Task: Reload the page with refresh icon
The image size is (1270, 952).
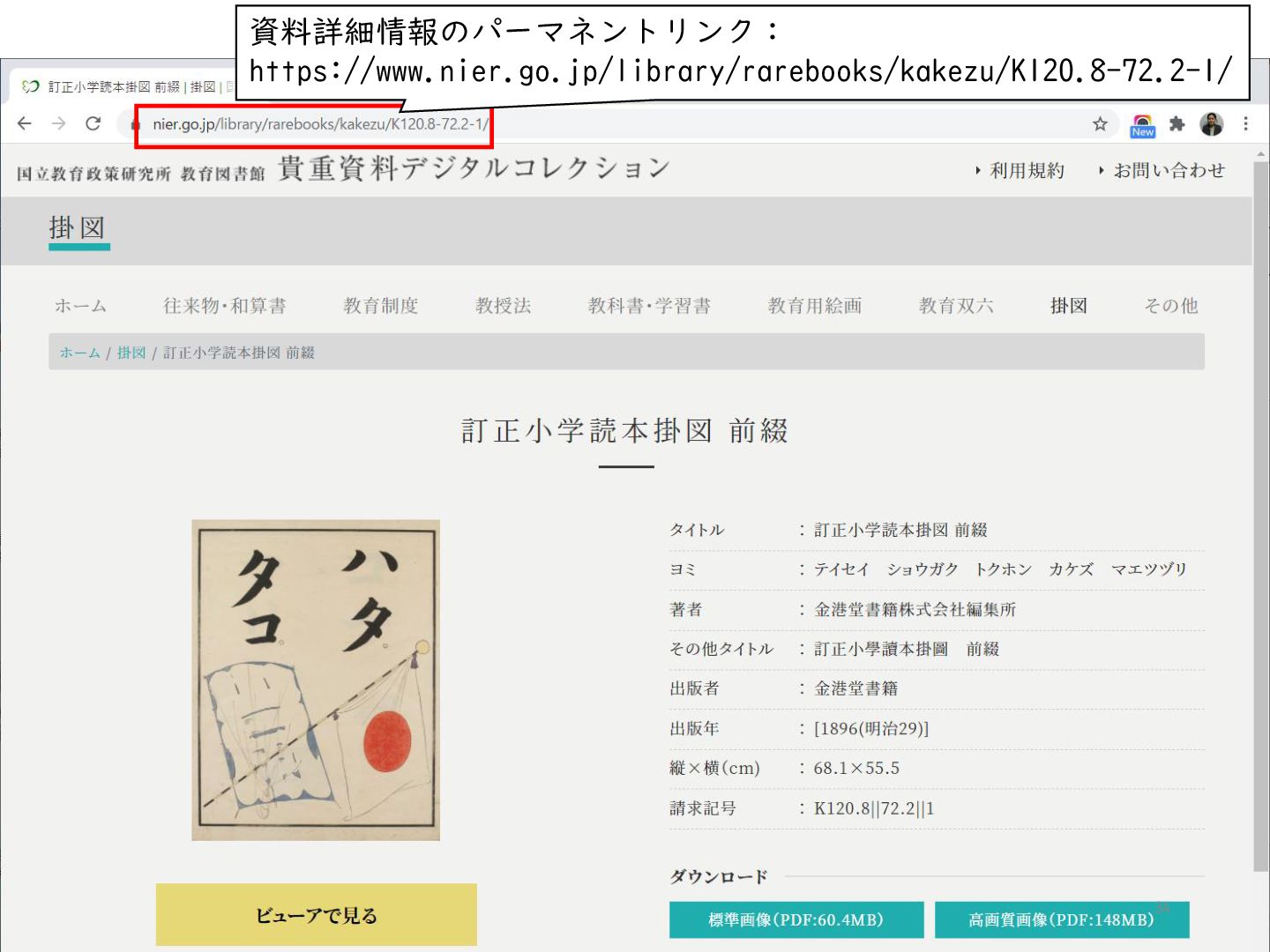Action: [93, 123]
